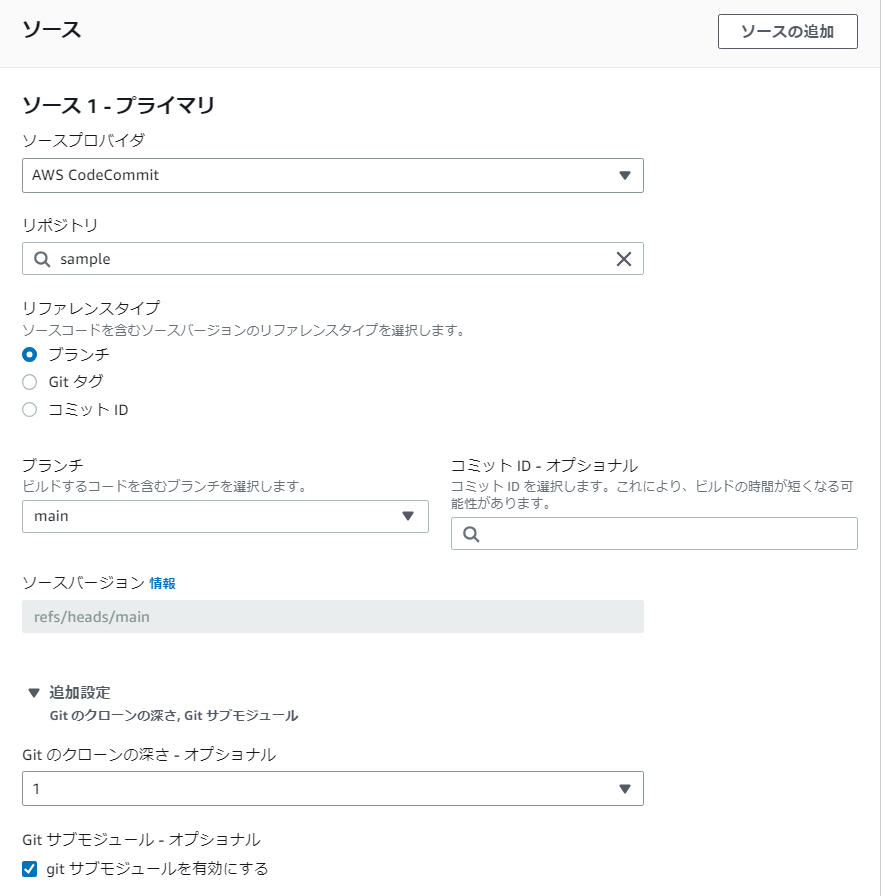Clear the repository search with the X icon
881x896 pixels.
(x=625, y=258)
